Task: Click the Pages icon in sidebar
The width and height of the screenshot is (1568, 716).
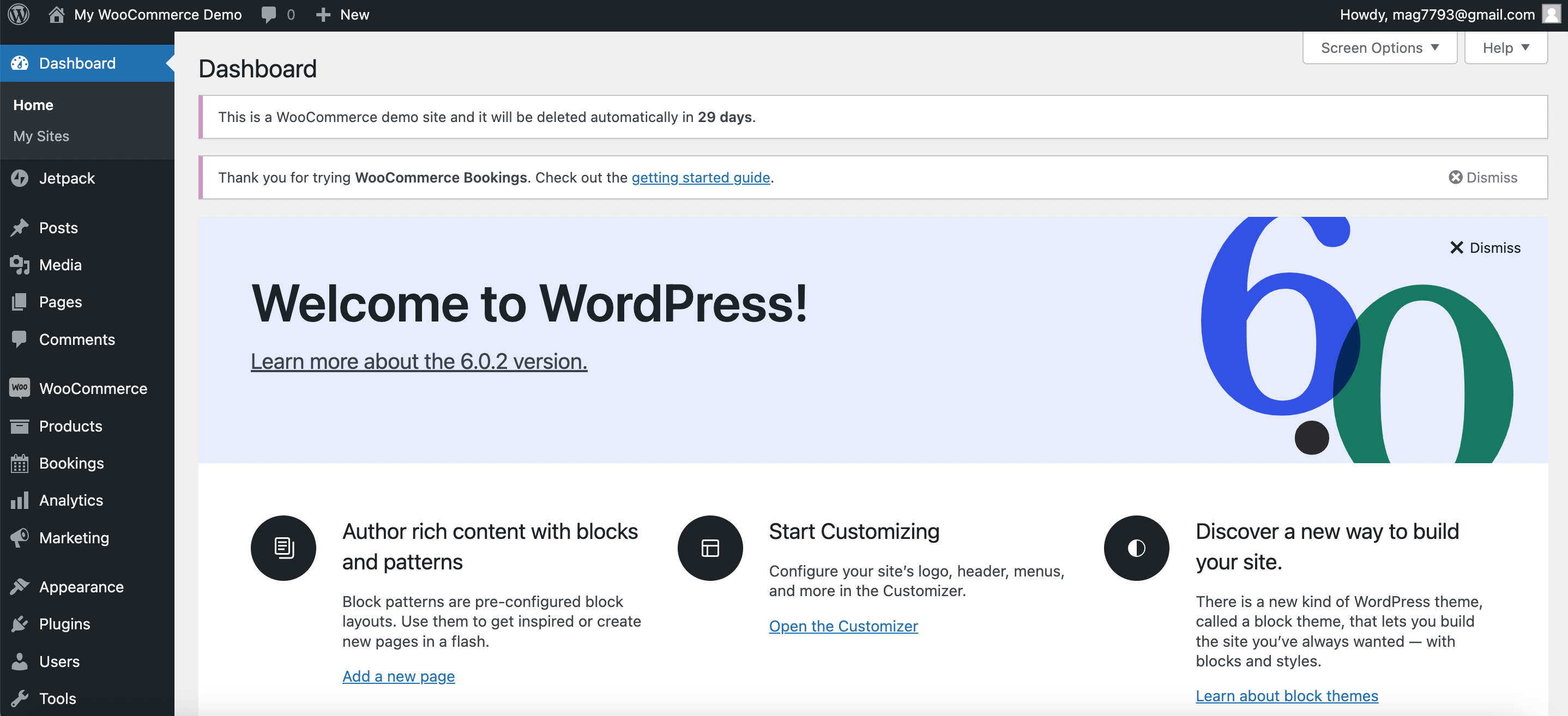Action: click(x=20, y=302)
